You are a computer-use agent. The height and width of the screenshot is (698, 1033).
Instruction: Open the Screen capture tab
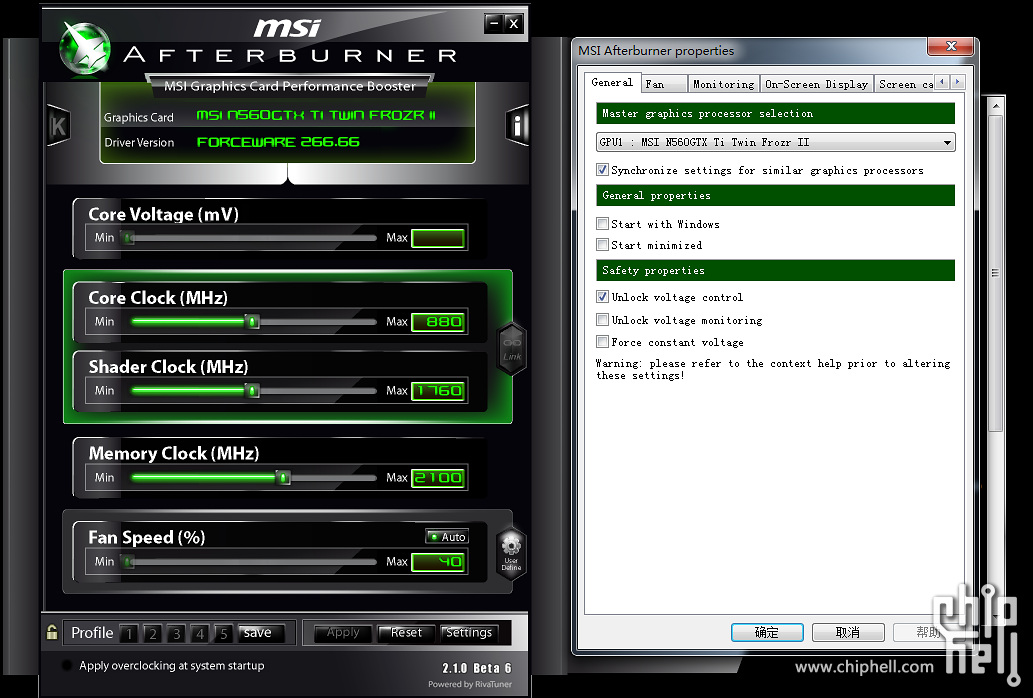click(905, 84)
